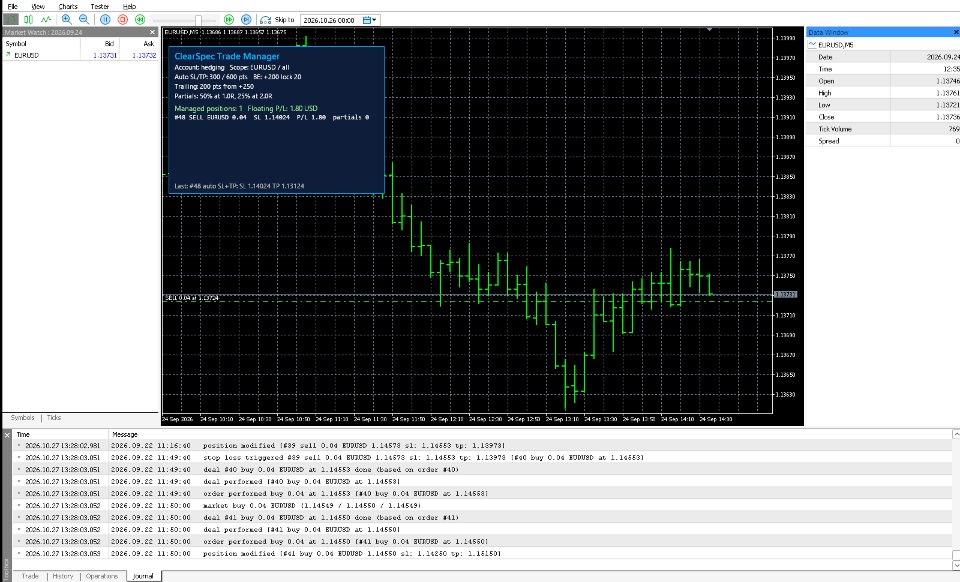This screenshot has width=960, height=582.
Task: Open the Skip to date calendar dropdown
Action: 370,20
